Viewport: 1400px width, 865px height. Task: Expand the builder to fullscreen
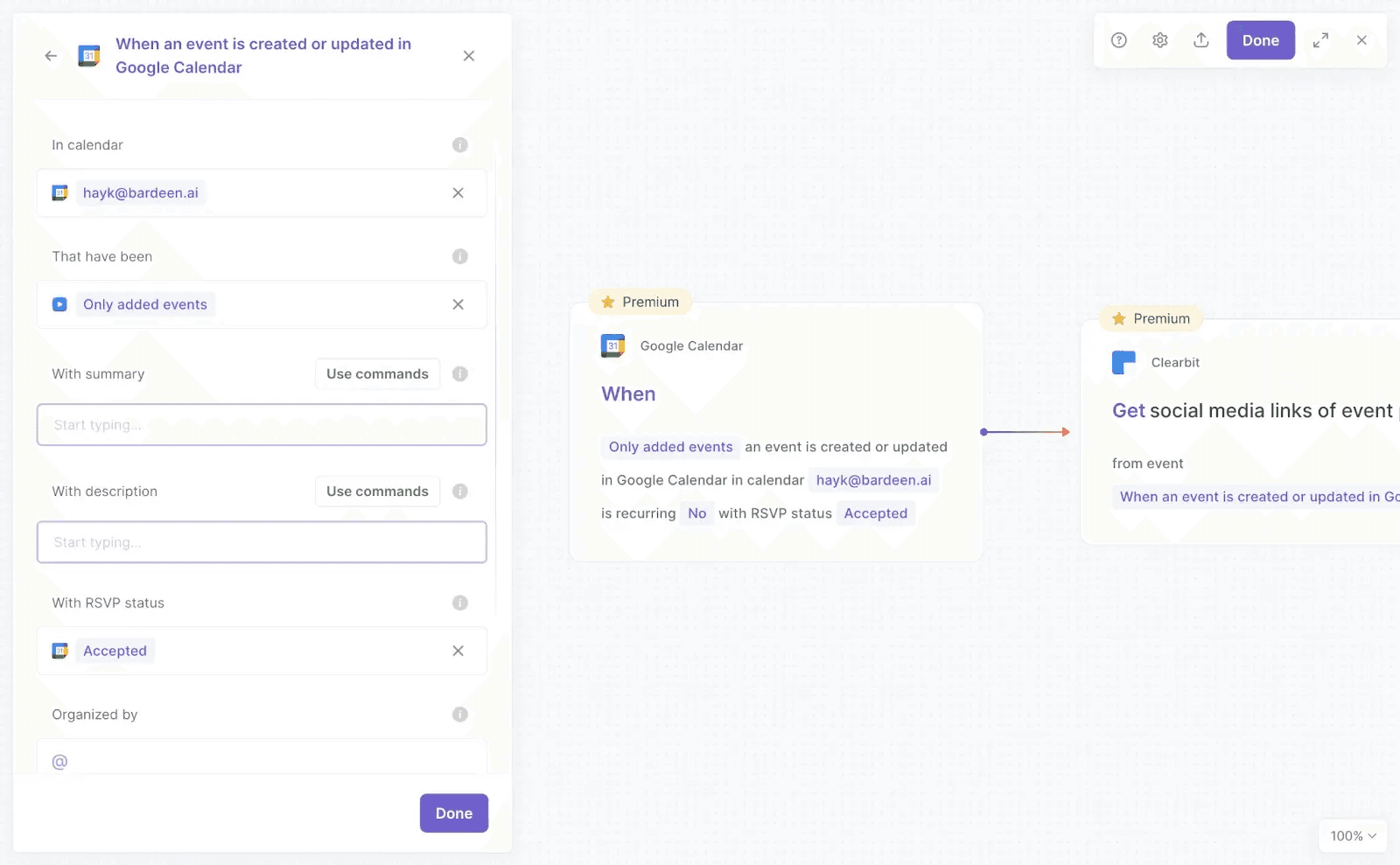1320,40
